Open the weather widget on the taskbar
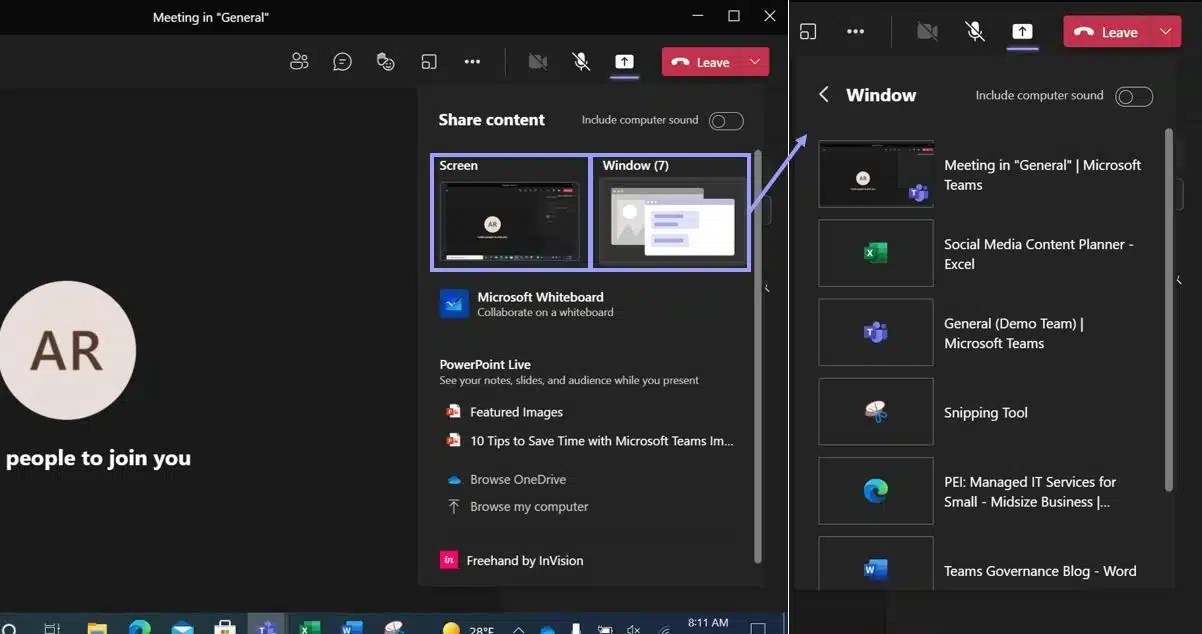The height and width of the screenshot is (634, 1202). point(468,629)
